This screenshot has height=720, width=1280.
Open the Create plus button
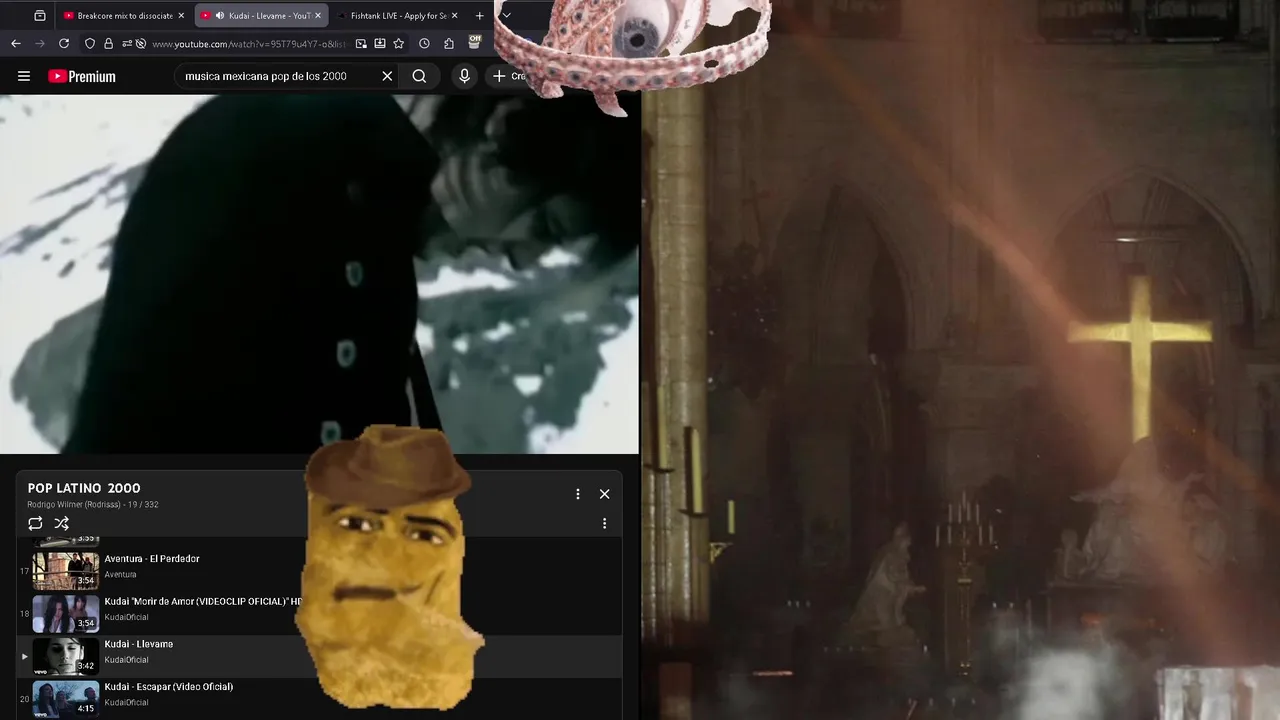[508, 76]
